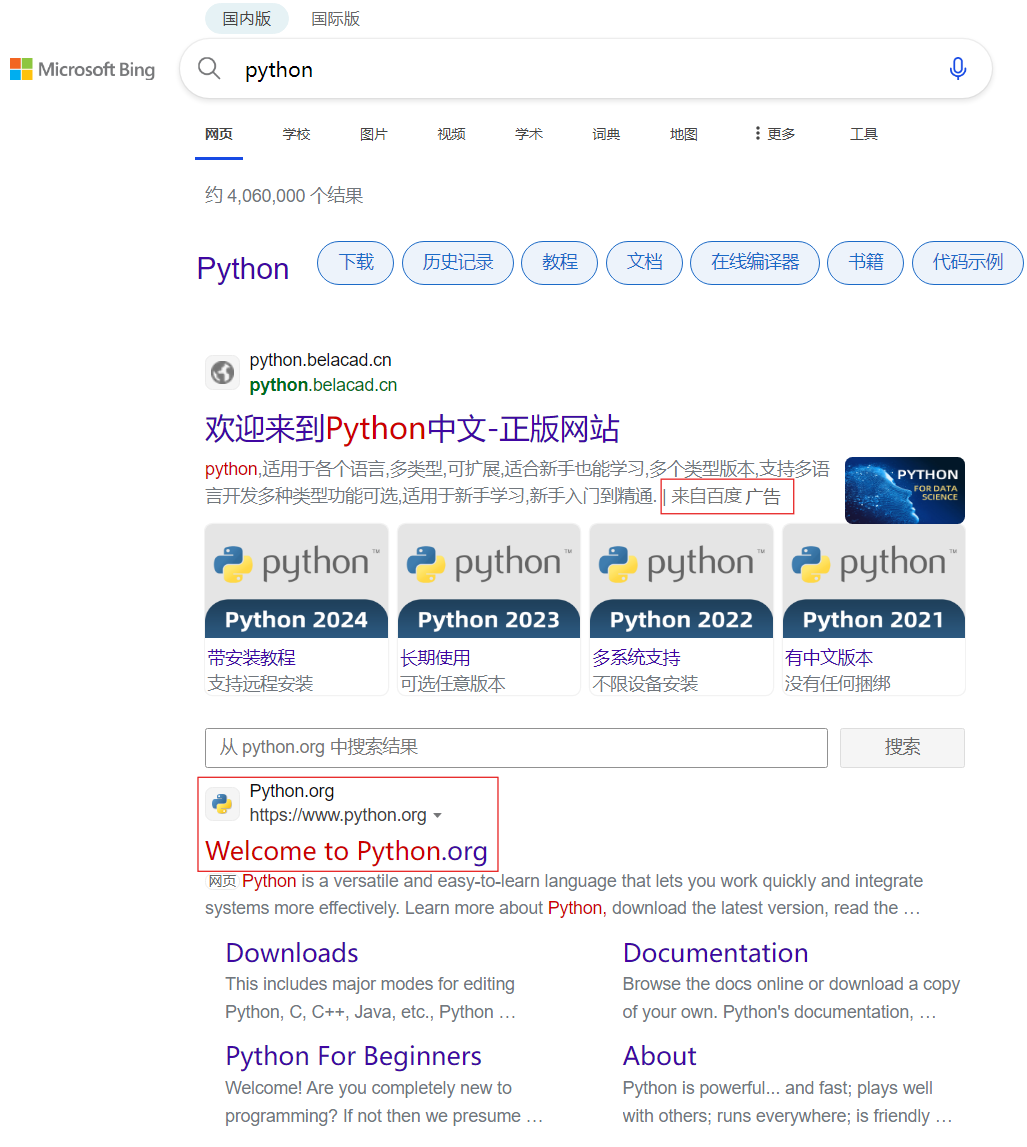Click the globe favicon on the belacad.cn result

(x=222, y=372)
